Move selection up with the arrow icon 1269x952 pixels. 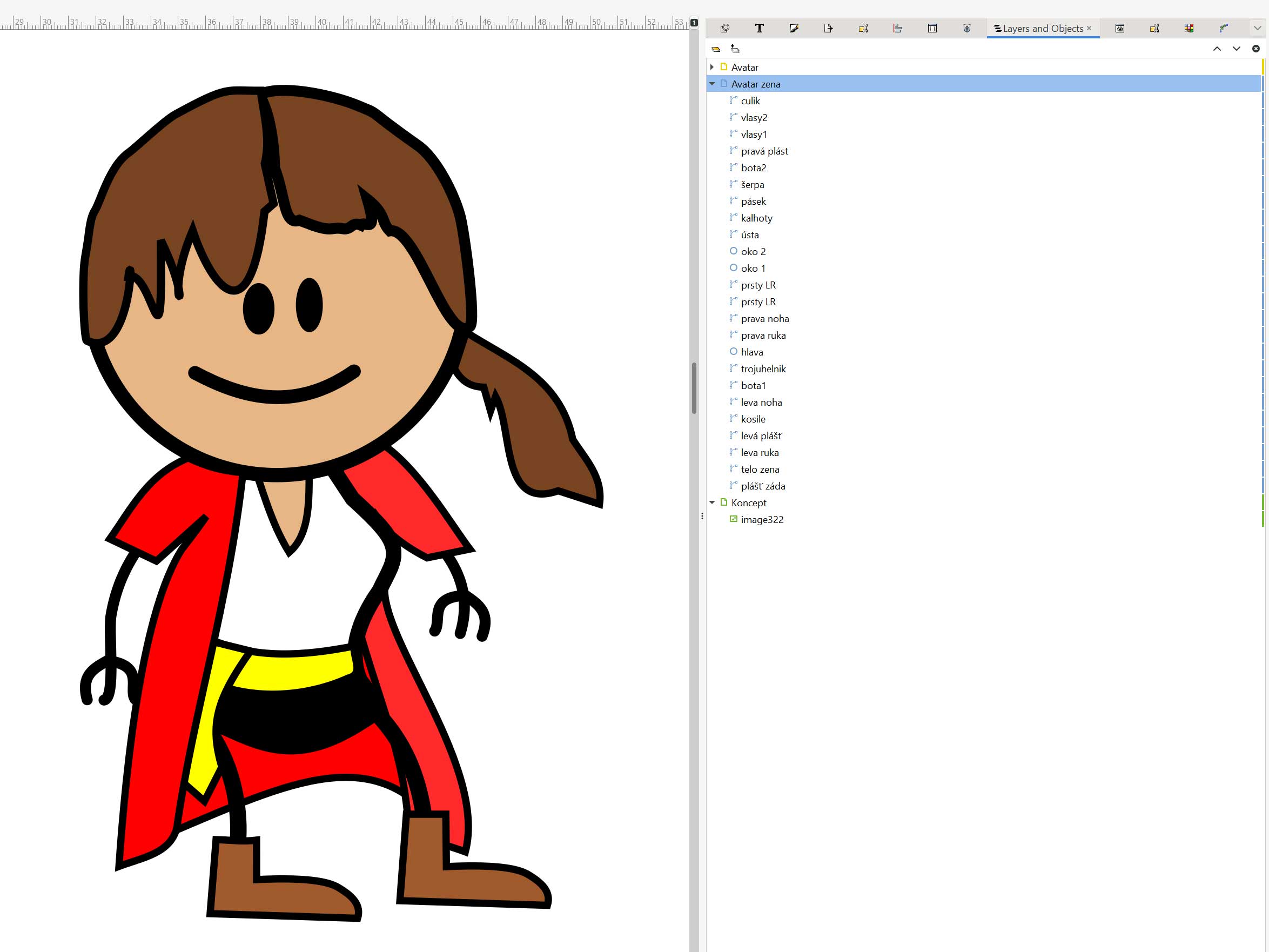(1217, 49)
